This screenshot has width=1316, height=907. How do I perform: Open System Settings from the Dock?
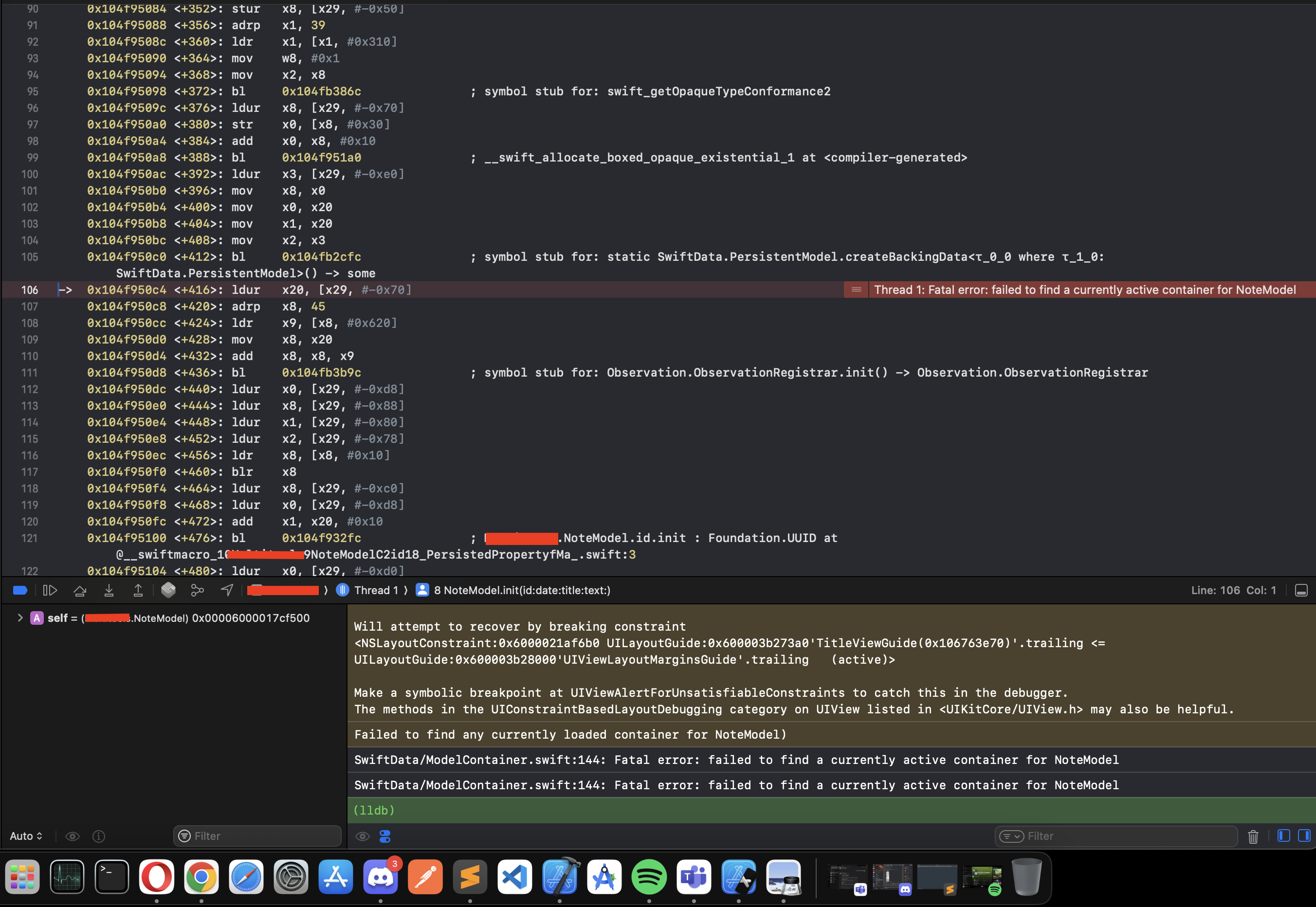point(291,876)
